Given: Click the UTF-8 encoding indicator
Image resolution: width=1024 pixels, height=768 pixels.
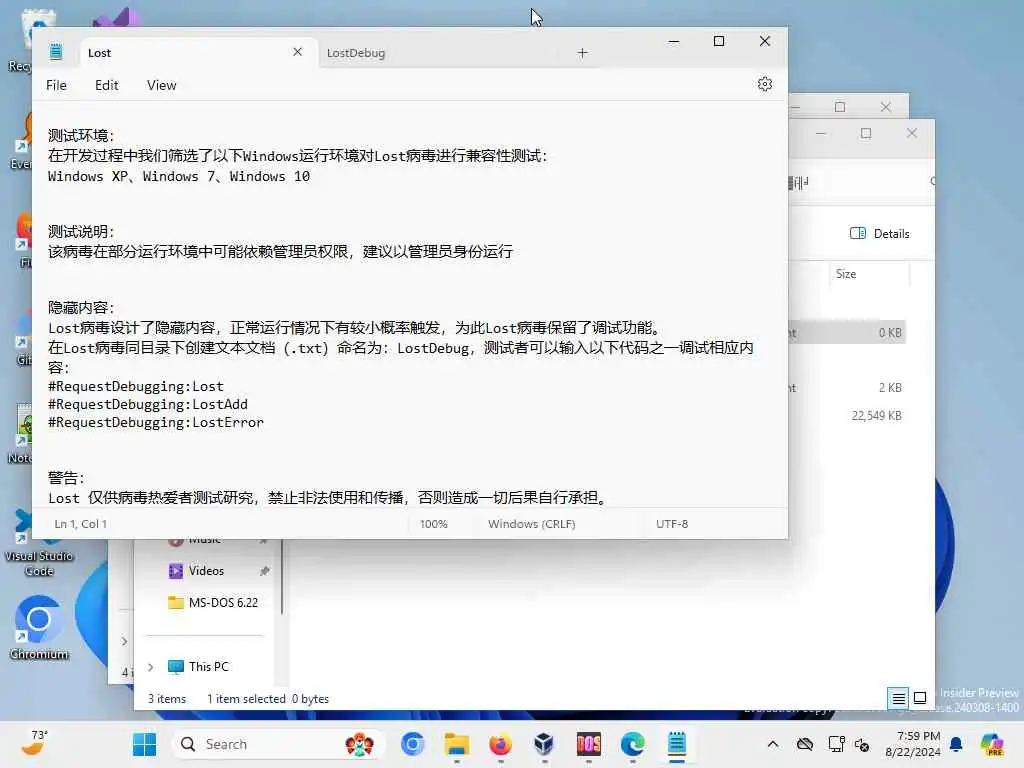Looking at the screenshot, I should pyautogui.click(x=672, y=524).
